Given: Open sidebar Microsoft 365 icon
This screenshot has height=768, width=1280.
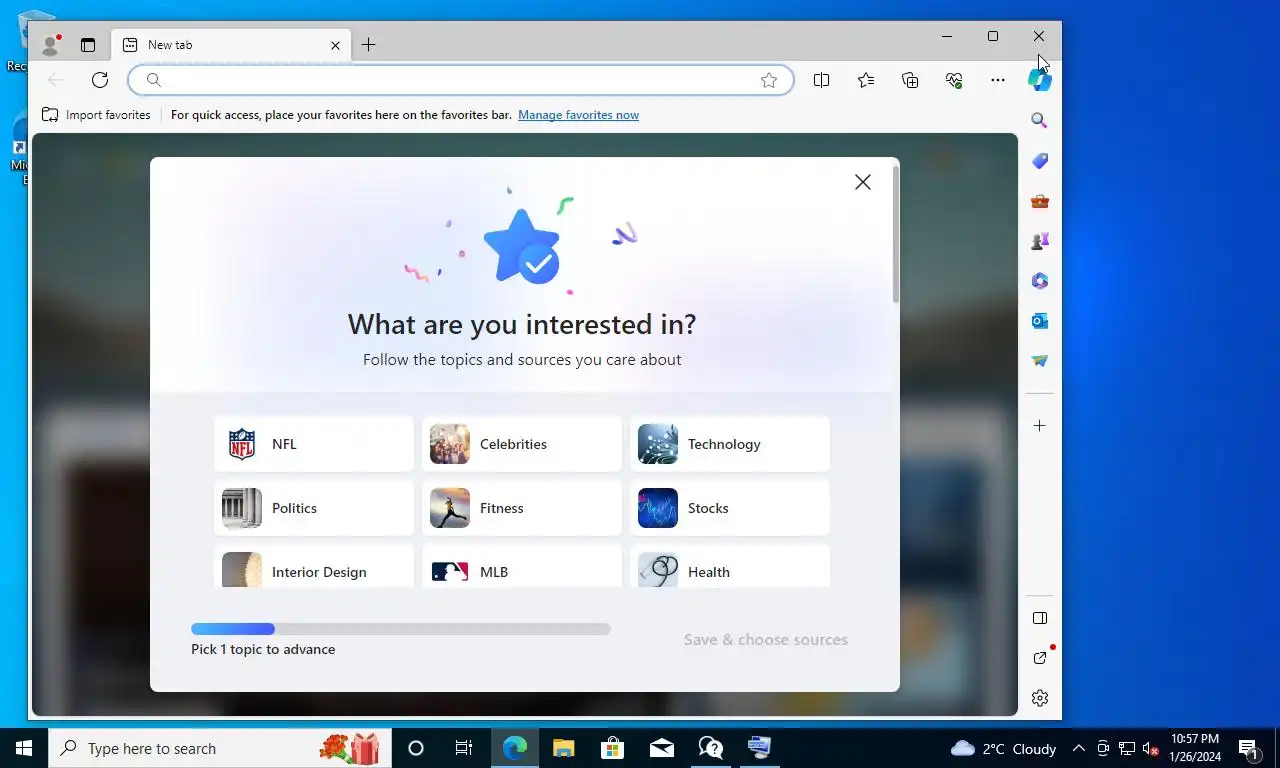Looking at the screenshot, I should pos(1040,281).
